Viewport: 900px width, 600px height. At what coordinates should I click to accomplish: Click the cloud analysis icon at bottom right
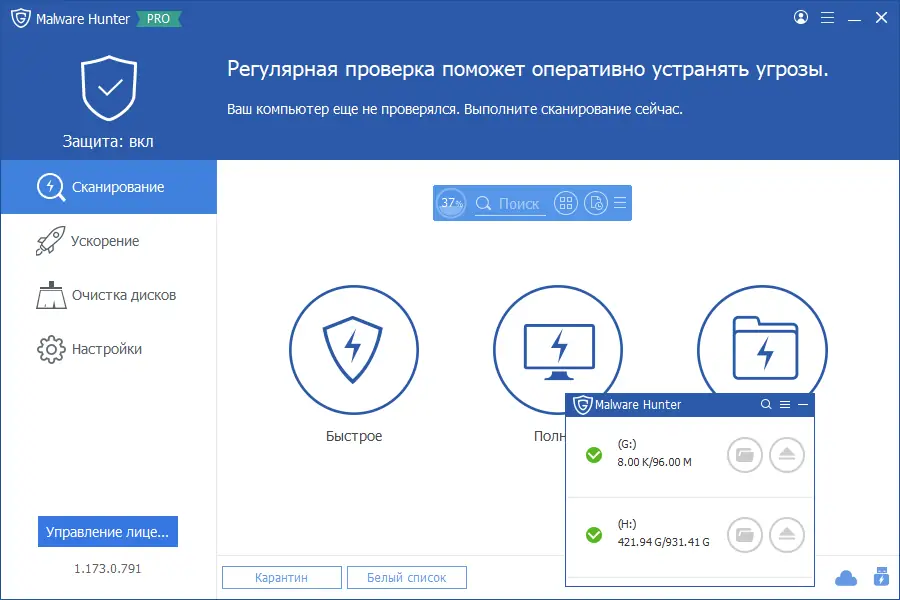845,578
